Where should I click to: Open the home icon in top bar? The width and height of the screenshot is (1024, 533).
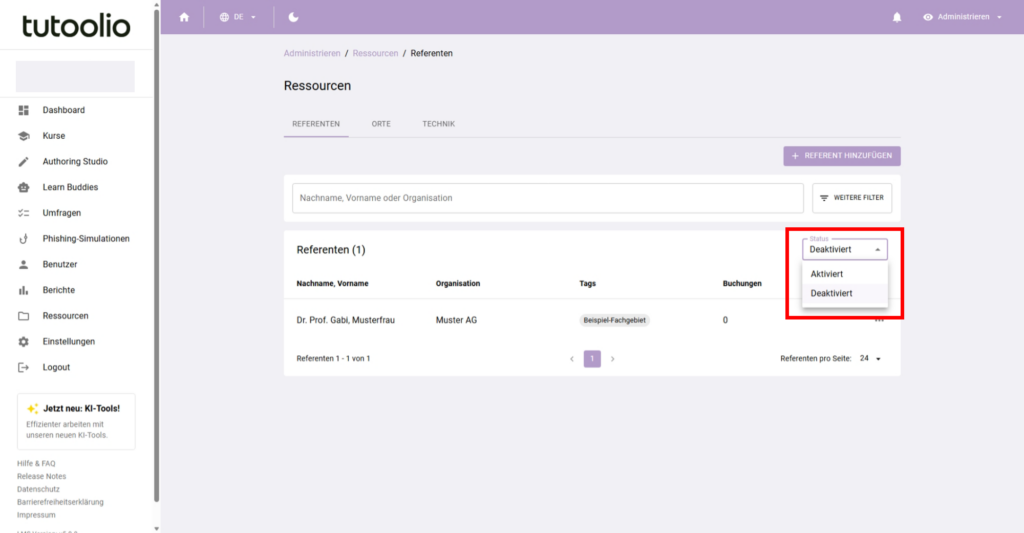(184, 17)
